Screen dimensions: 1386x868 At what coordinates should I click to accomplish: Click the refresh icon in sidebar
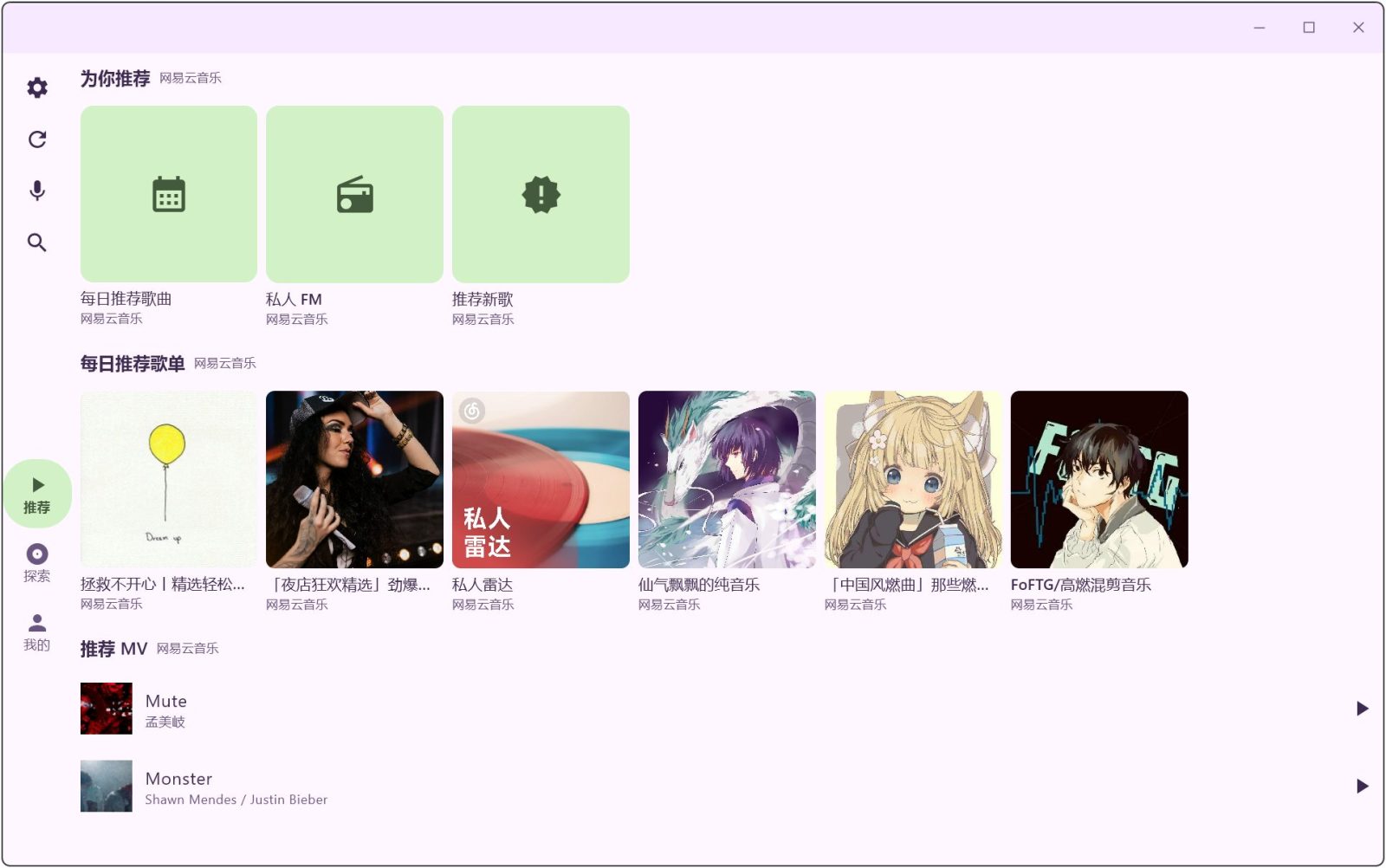click(36, 139)
